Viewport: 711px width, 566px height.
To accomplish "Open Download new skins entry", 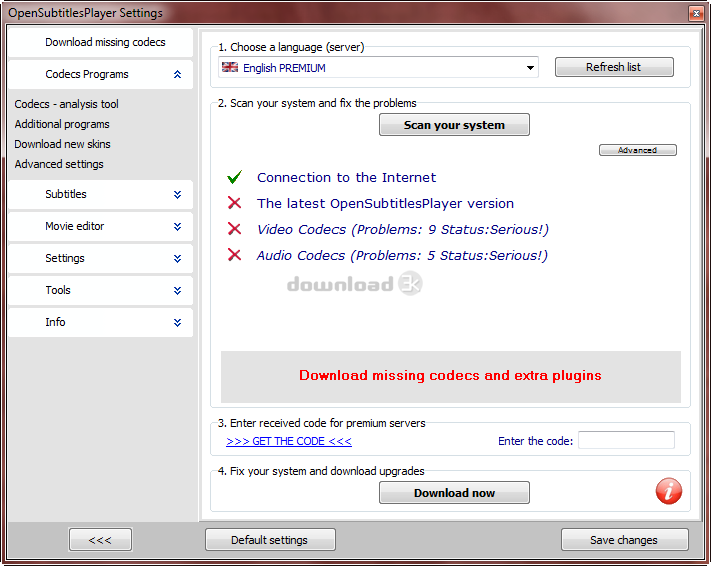I will pyautogui.click(x=62, y=144).
